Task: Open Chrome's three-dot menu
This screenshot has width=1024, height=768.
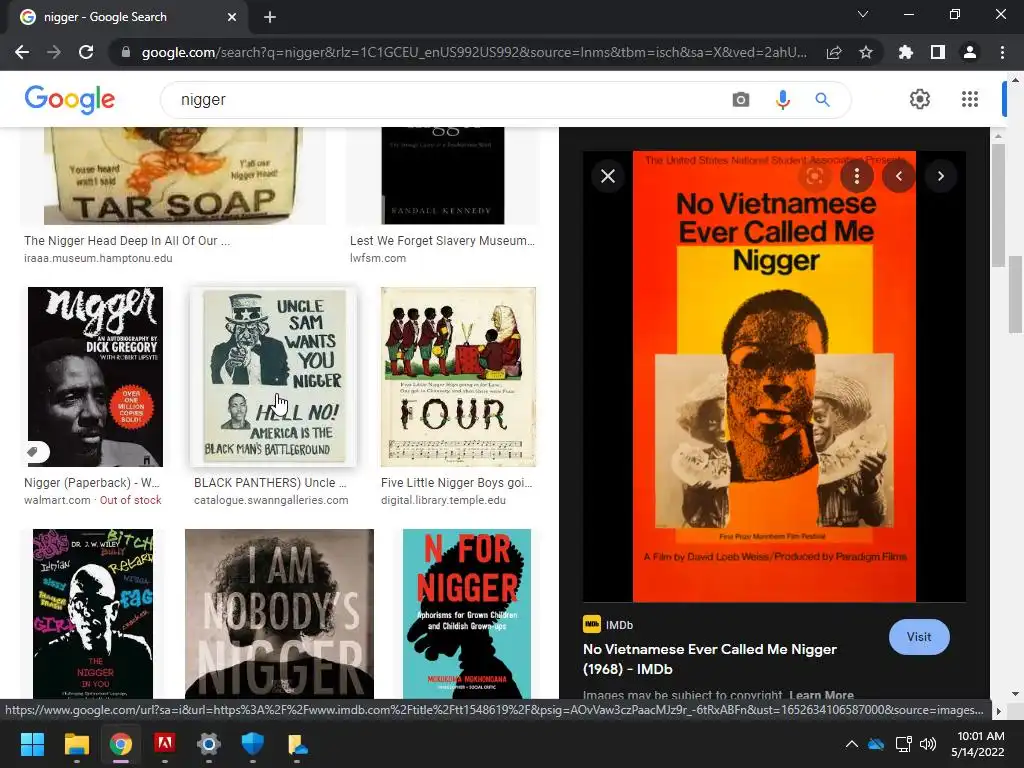Action: click(x=1002, y=52)
